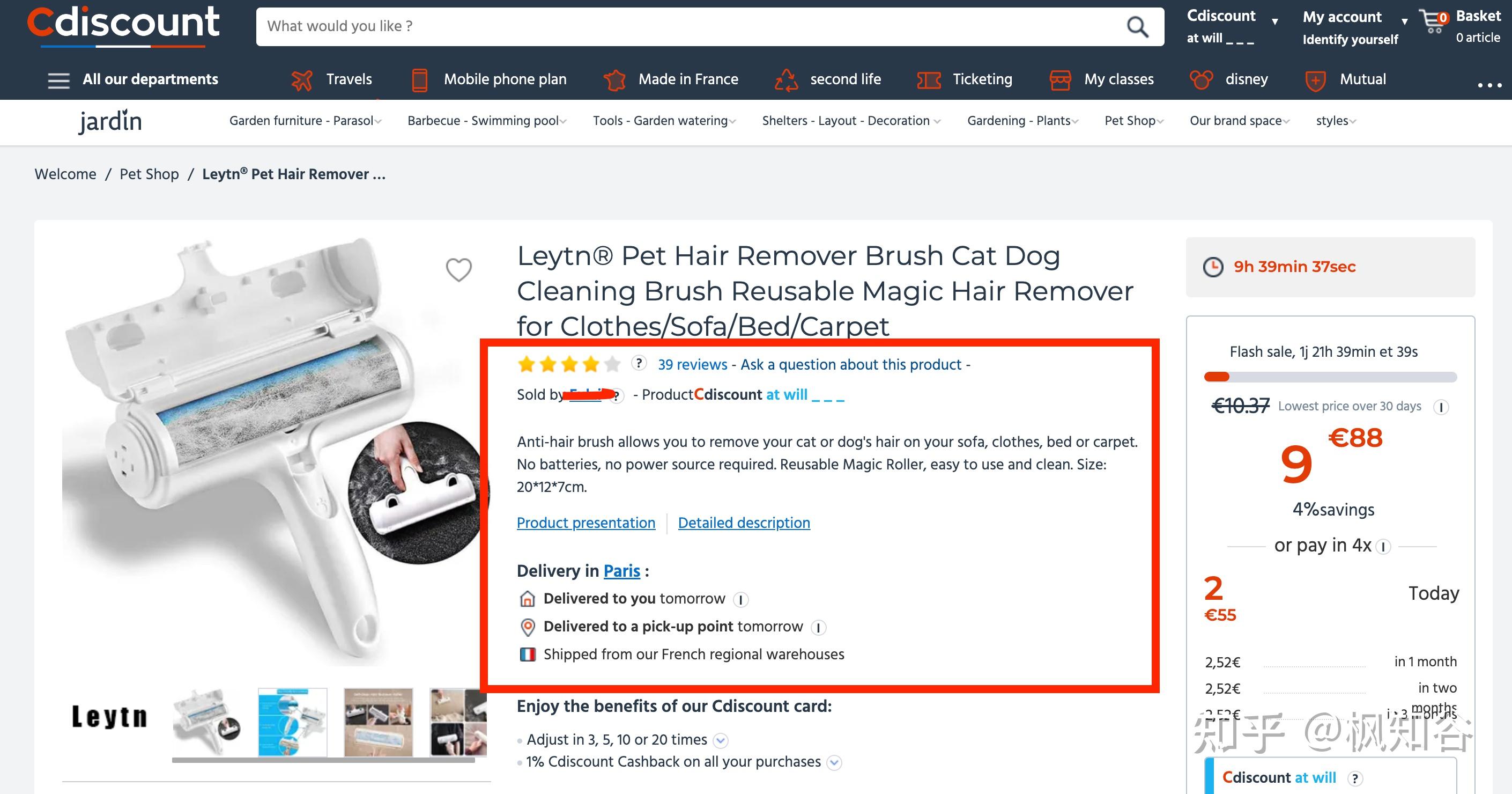1512x794 pixels.
Task: Expand the My account dropdown
Action: [1405, 22]
